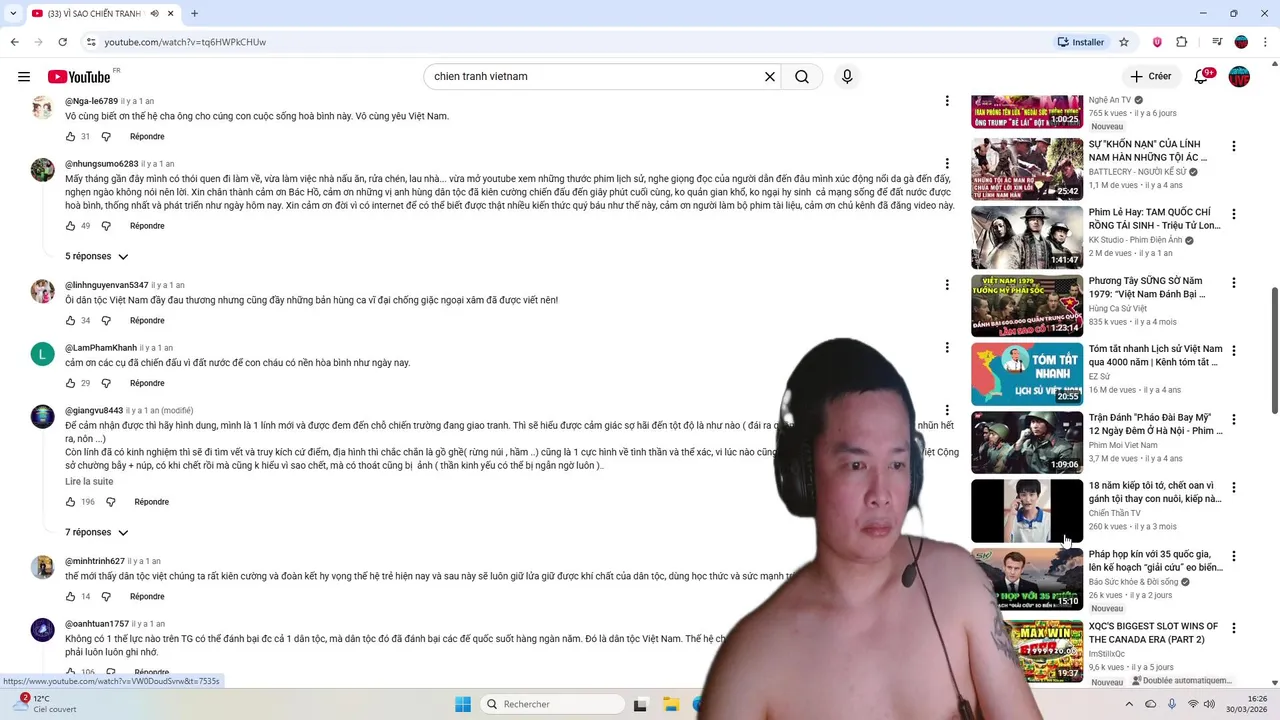Viewport: 1280px width, 720px height.
Task: Expand 7 réponses under @giangvu8443
Action: (97, 533)
